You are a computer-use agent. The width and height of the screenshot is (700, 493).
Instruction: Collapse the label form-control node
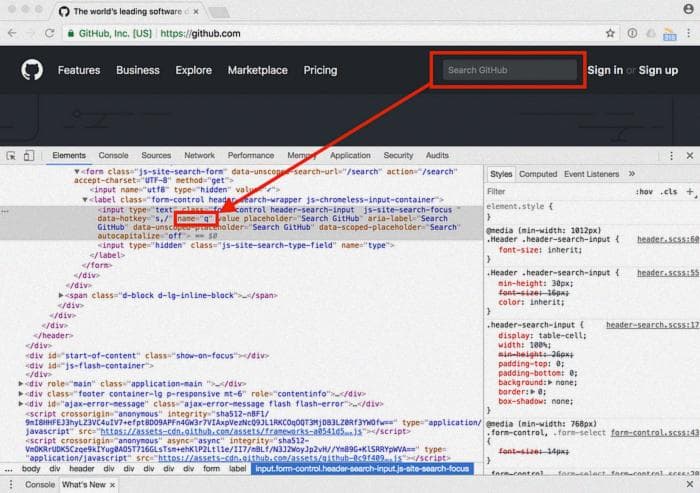point(85,200)
